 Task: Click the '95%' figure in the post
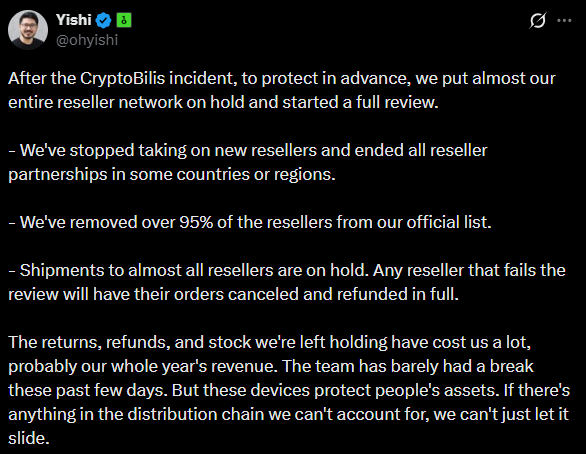point(196,222)
